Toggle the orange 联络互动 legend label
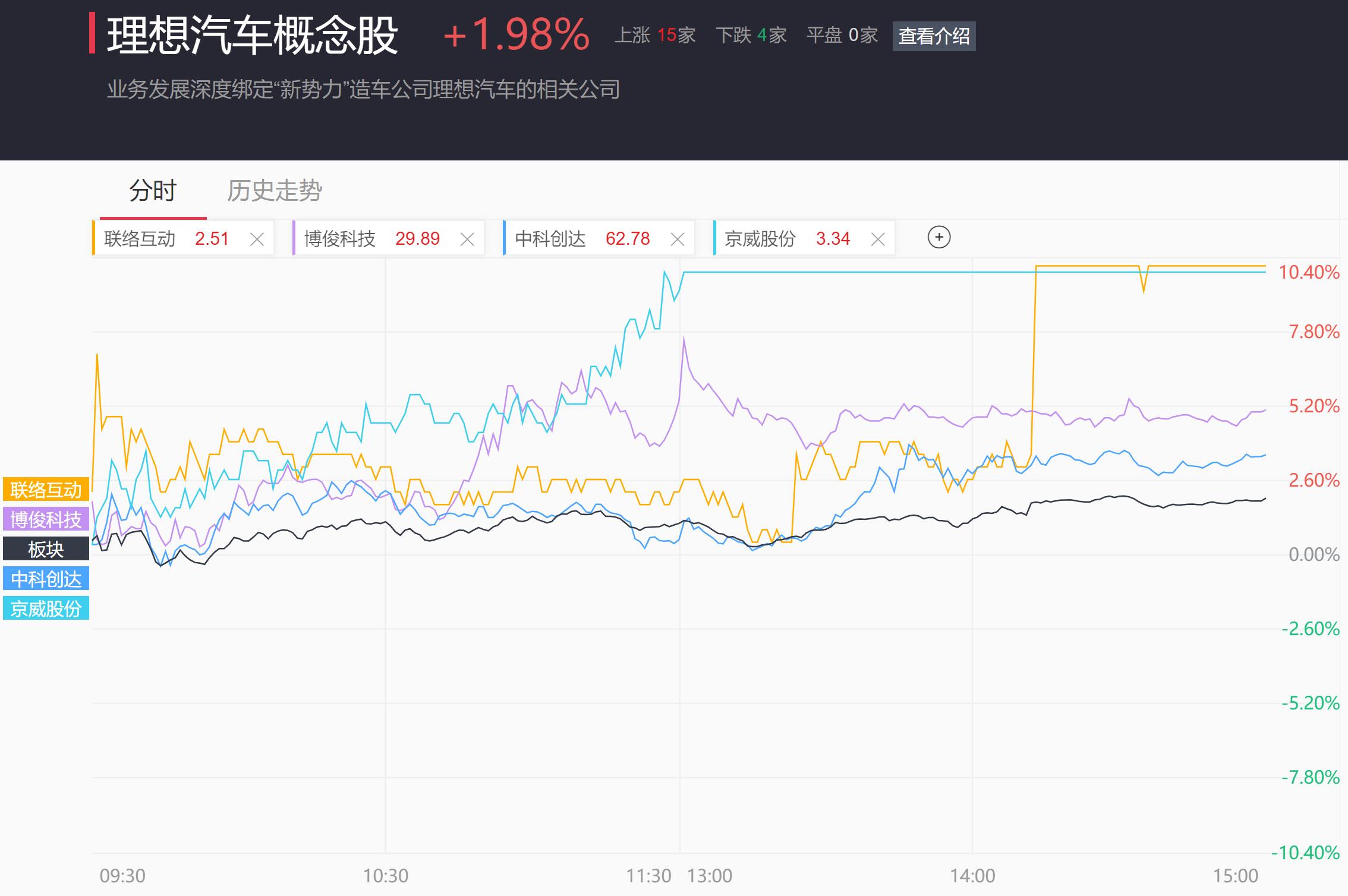1348x896 pixels. [46, 490]
